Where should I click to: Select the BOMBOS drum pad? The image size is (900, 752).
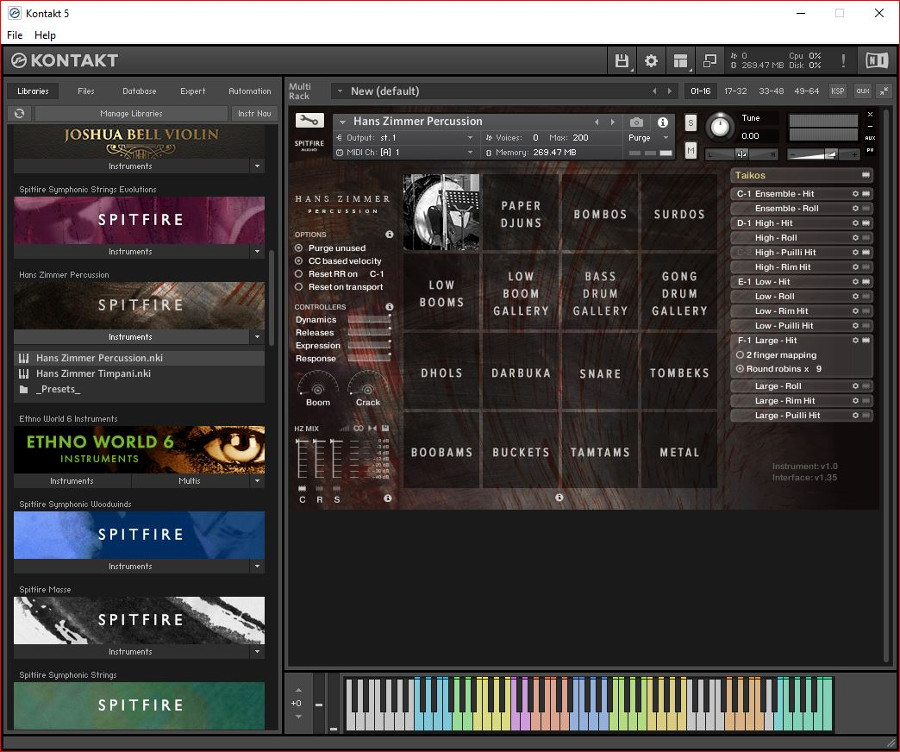click(x=600, y=214)
